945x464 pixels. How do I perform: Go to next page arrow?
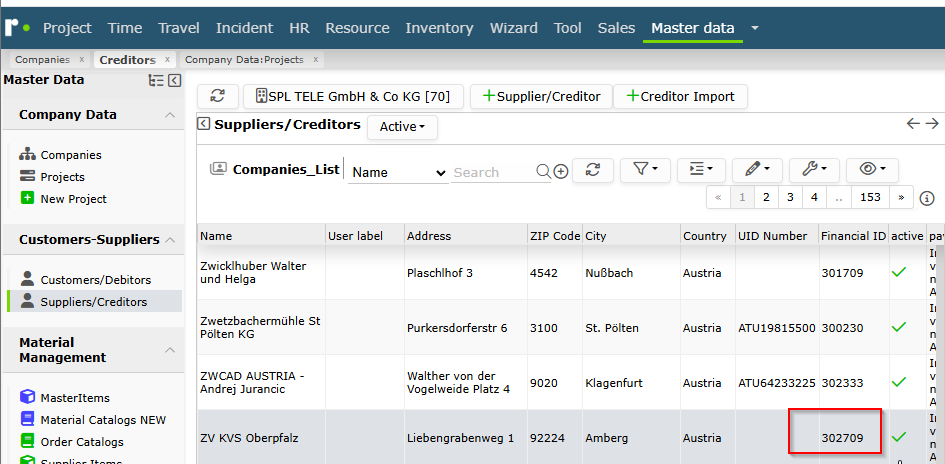click(901, 197)
